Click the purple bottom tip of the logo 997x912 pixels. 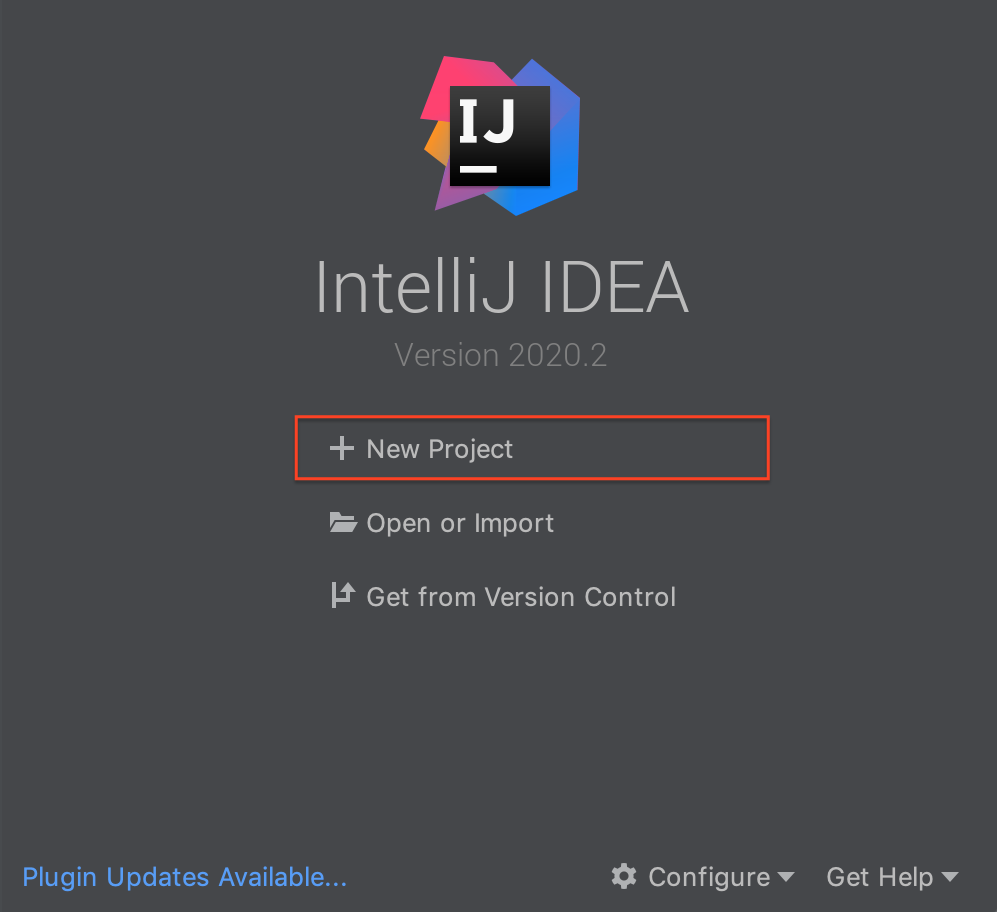[x=443, y=196]
